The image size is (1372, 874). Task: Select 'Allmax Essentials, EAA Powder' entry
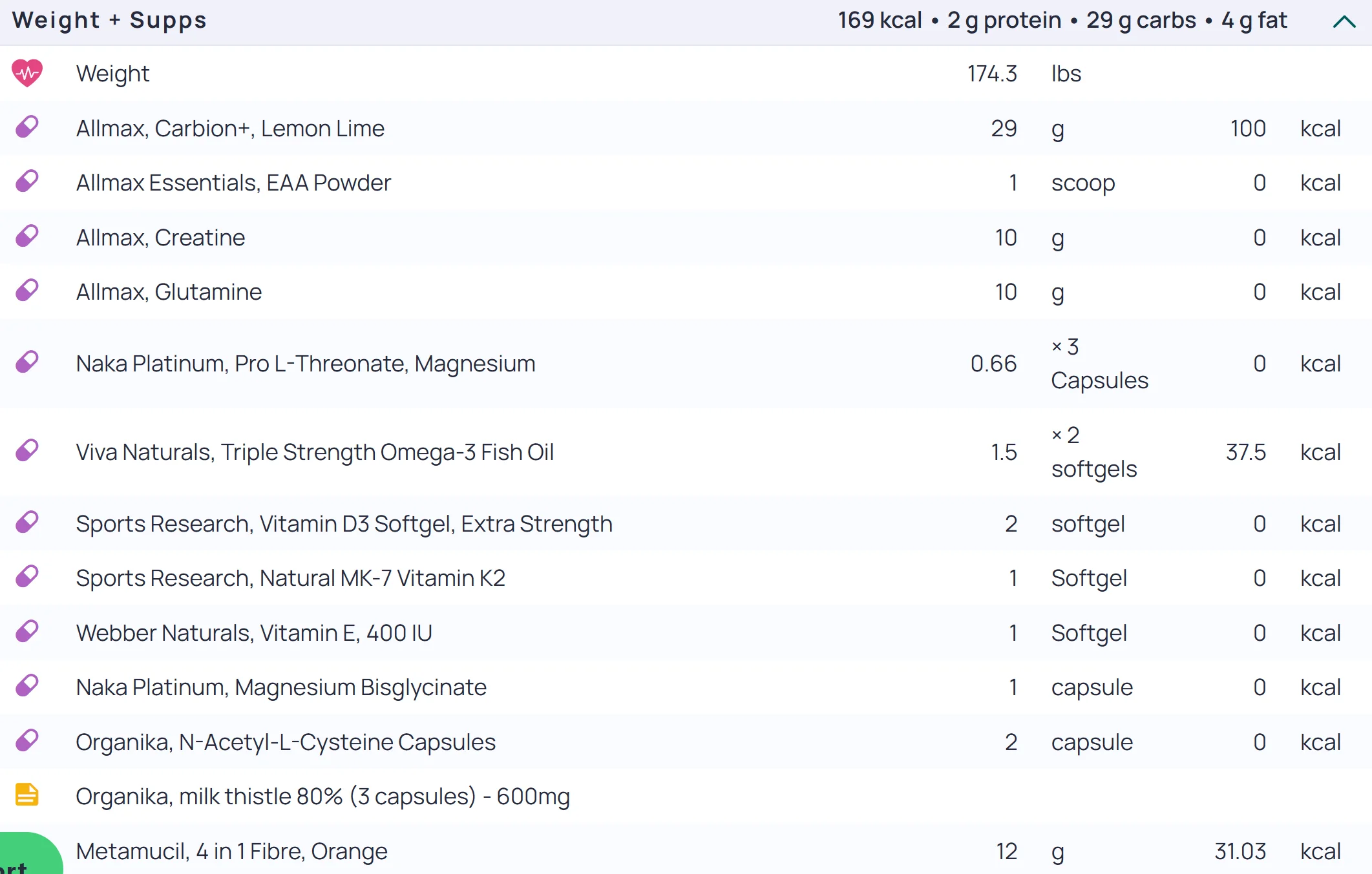tap(233, 183)
